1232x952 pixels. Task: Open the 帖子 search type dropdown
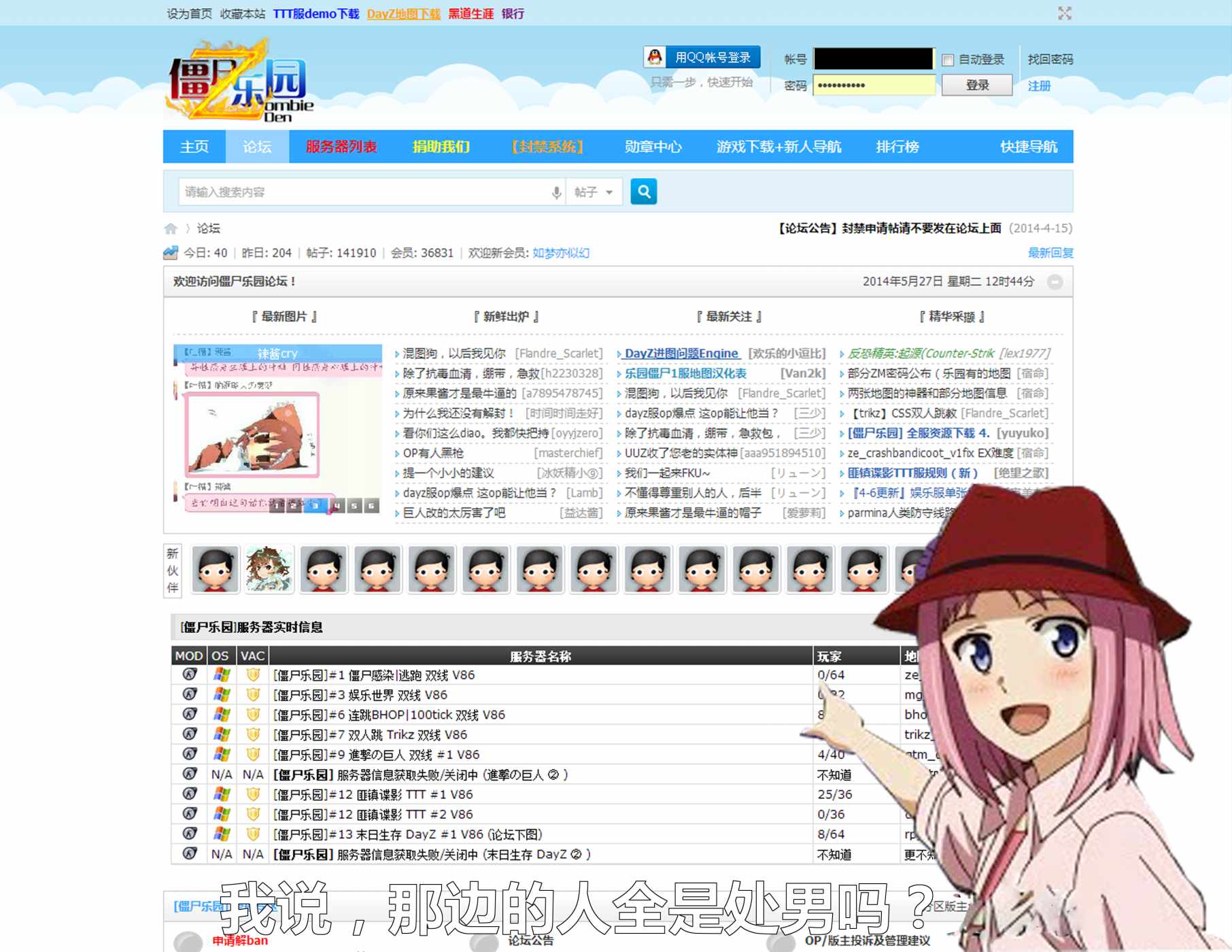[594, 192]
